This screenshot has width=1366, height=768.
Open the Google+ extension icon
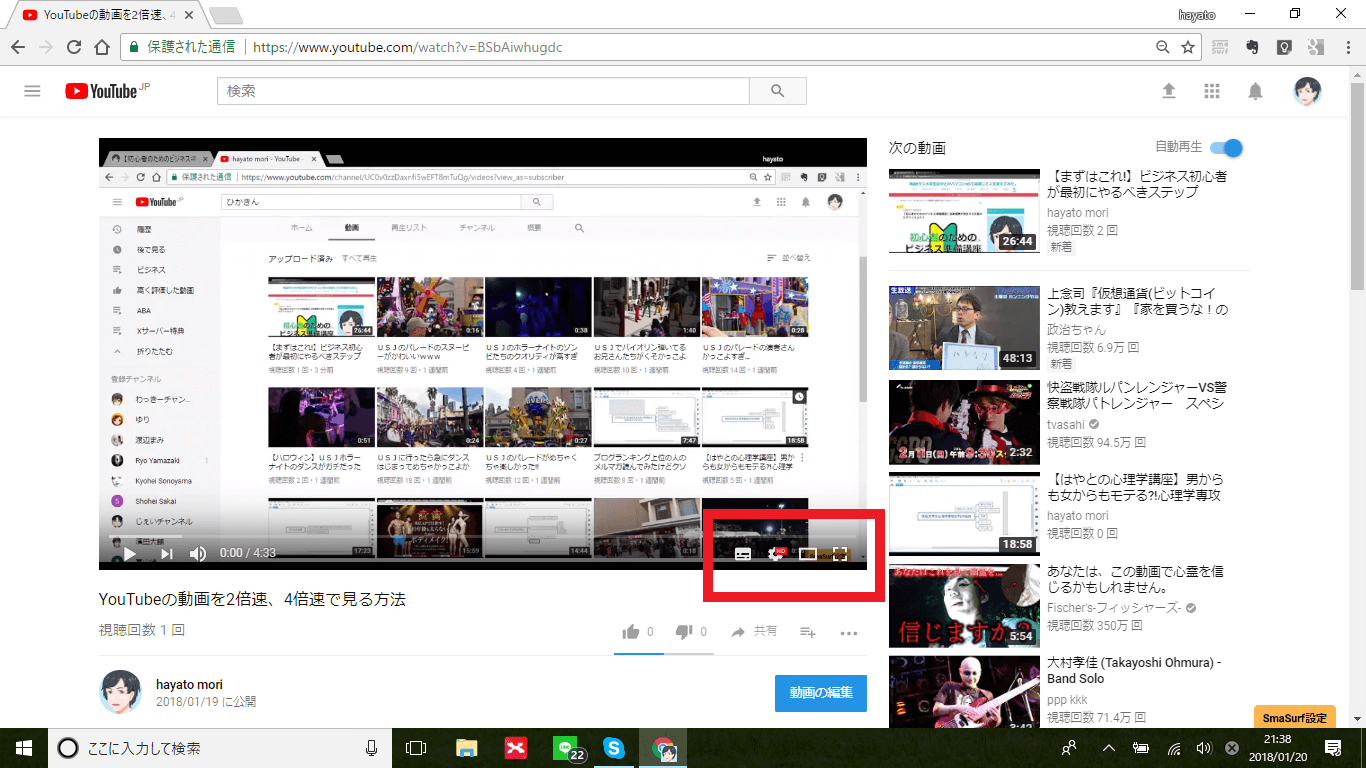tap(1316, 47)
